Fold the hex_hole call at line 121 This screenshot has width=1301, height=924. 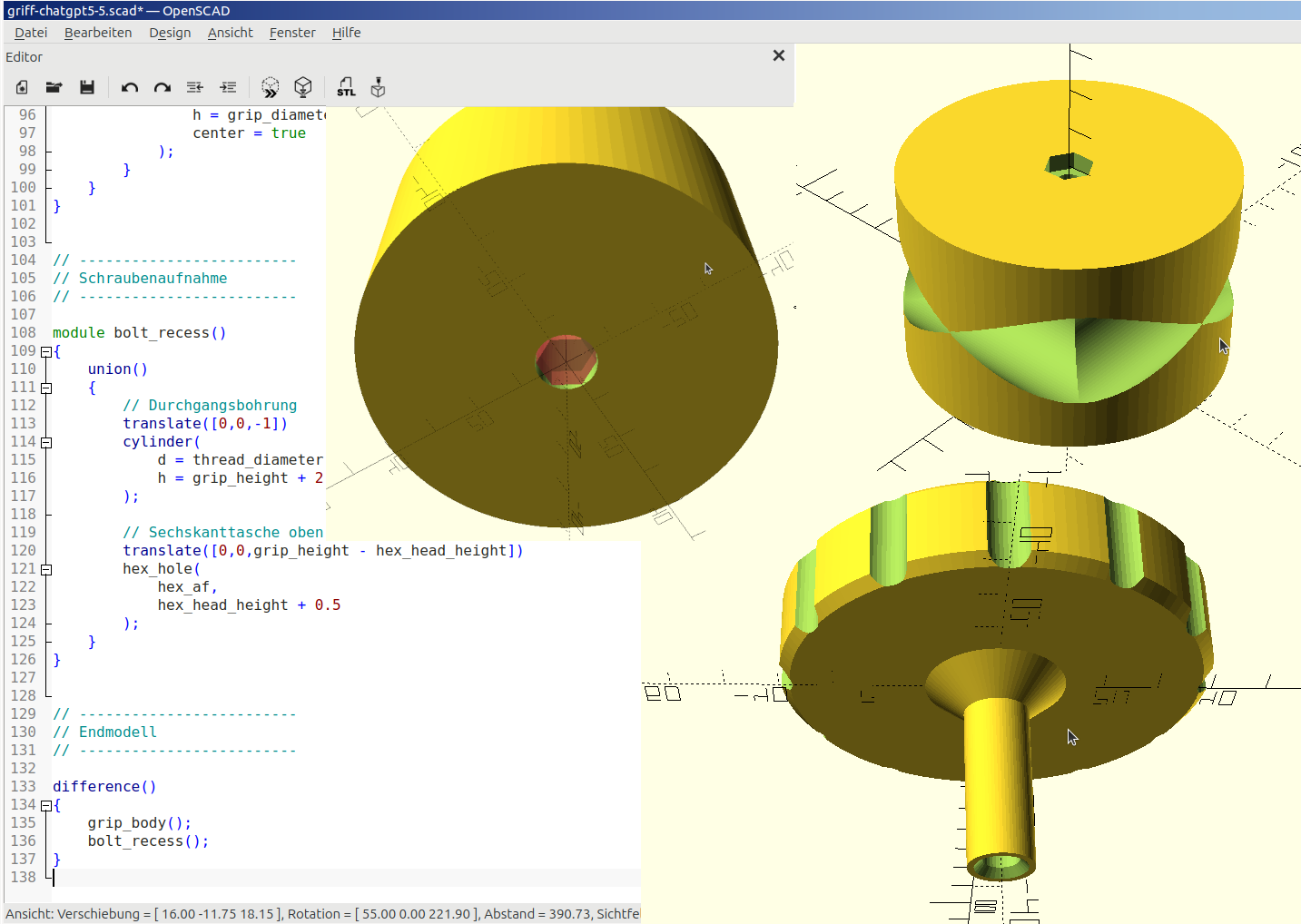click(46, 569)
